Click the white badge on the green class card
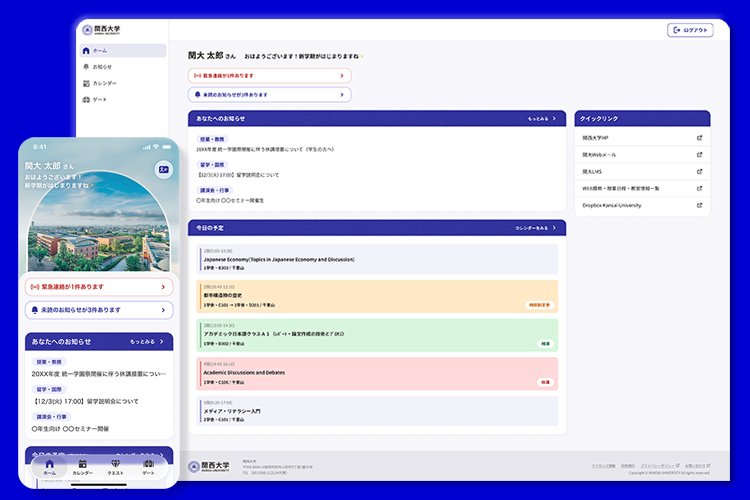750x500 pixels. point(545,344)
